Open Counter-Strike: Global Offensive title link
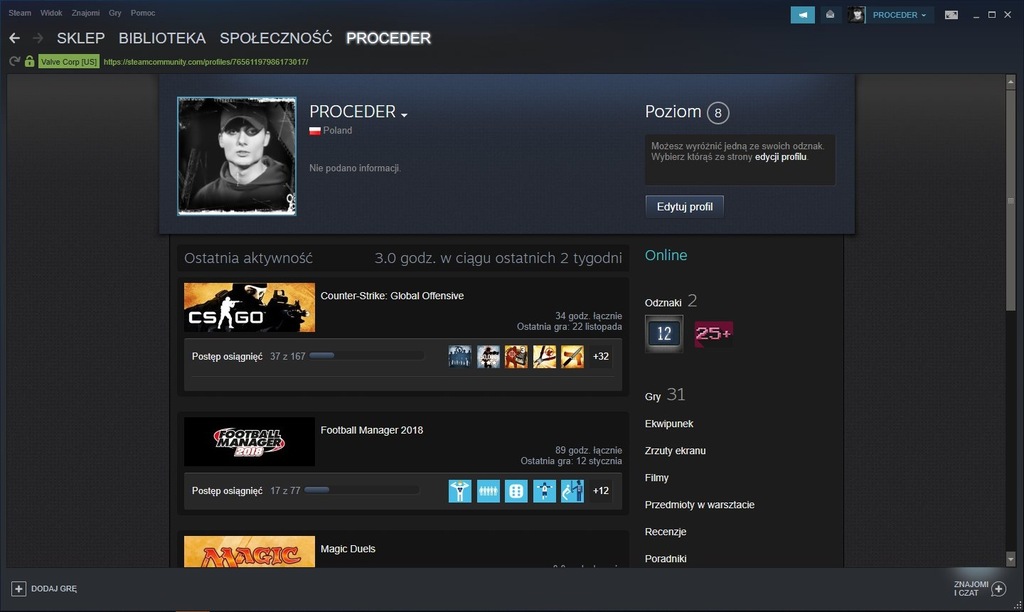This screenshot has height=612, width=1024. pos(392,296)
